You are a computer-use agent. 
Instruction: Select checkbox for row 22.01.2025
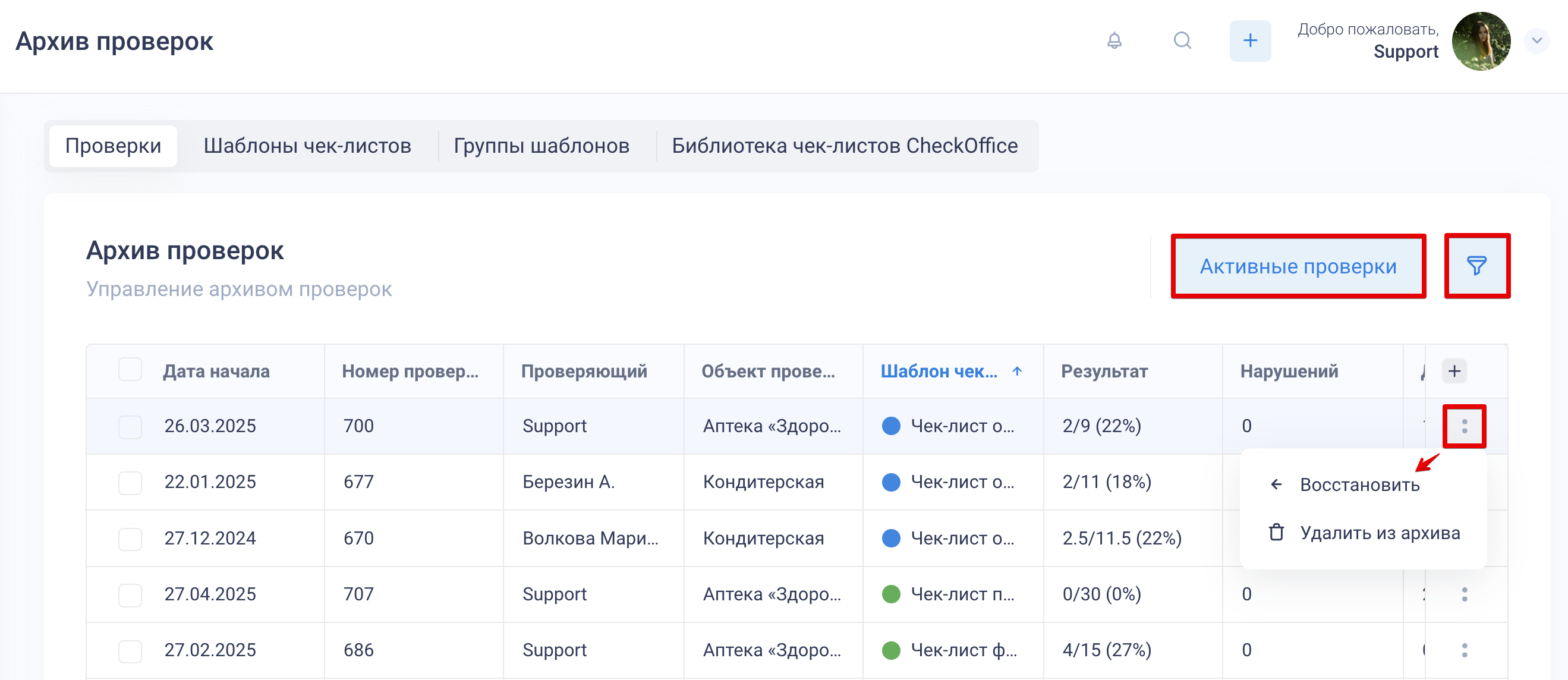coord(130,483)
